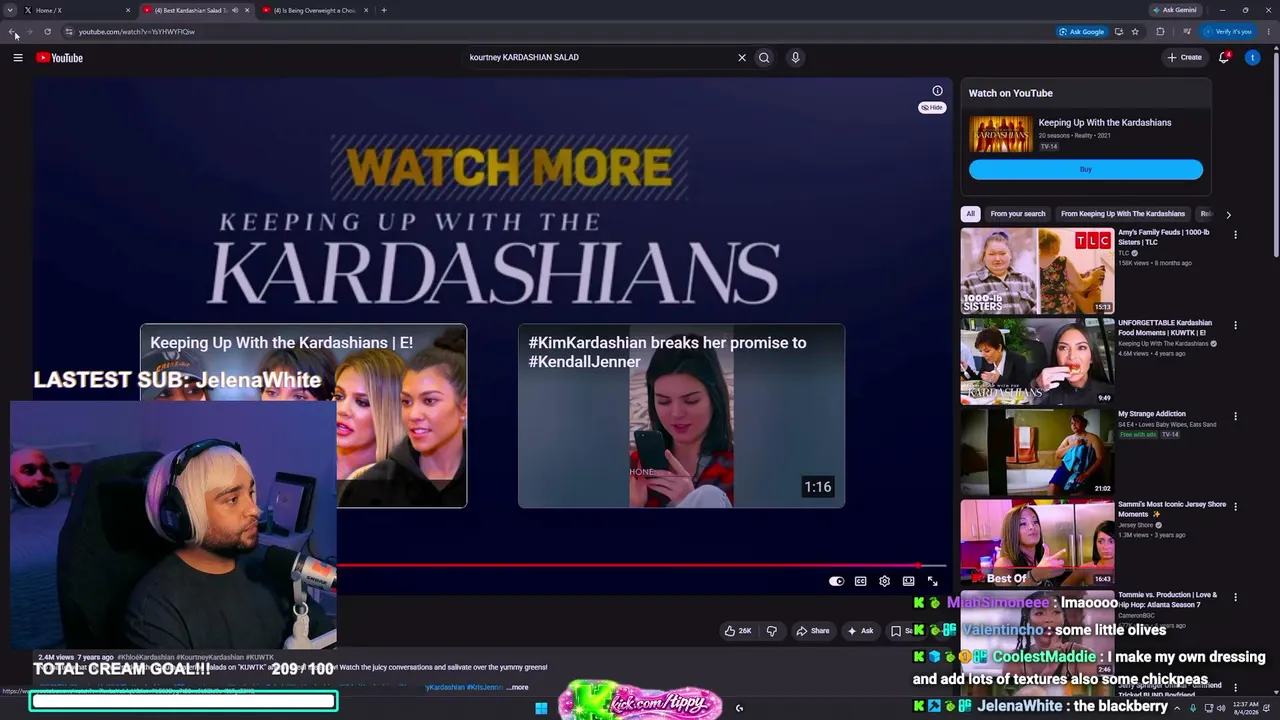The image size is (1280, 720).
Task: Show video info card icon
Action: click(x=937, y=91)
